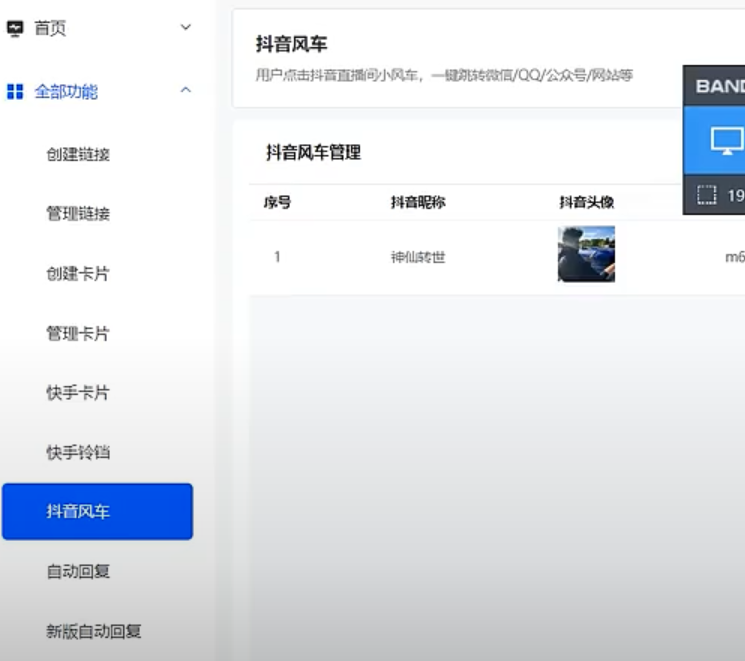Select the 全部功能 menu item
Viewport: 745px width, 661px height.
[x=66, y=91]
